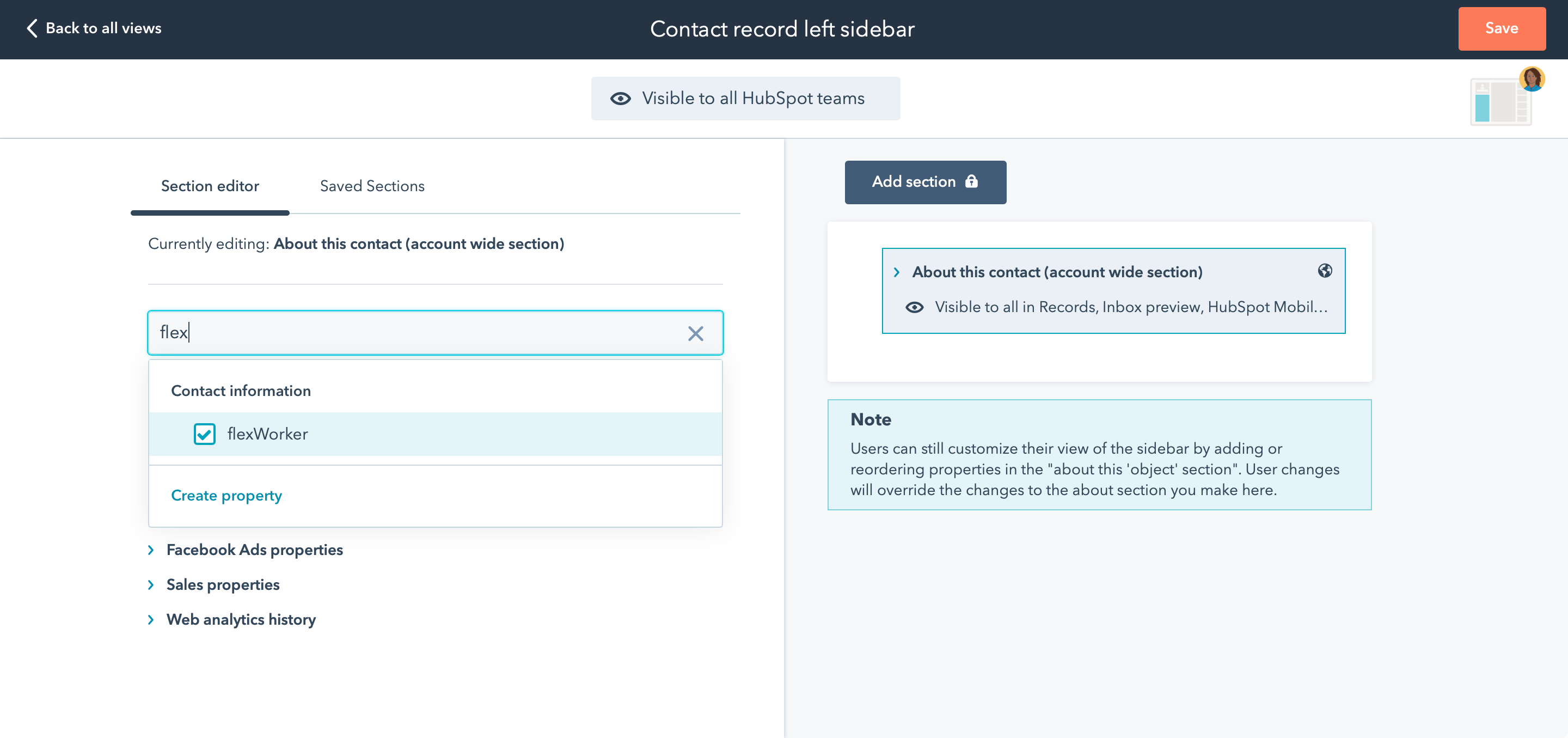
Task: Click the Create property link
Action: pyautogui.click(x=226, y=496)
